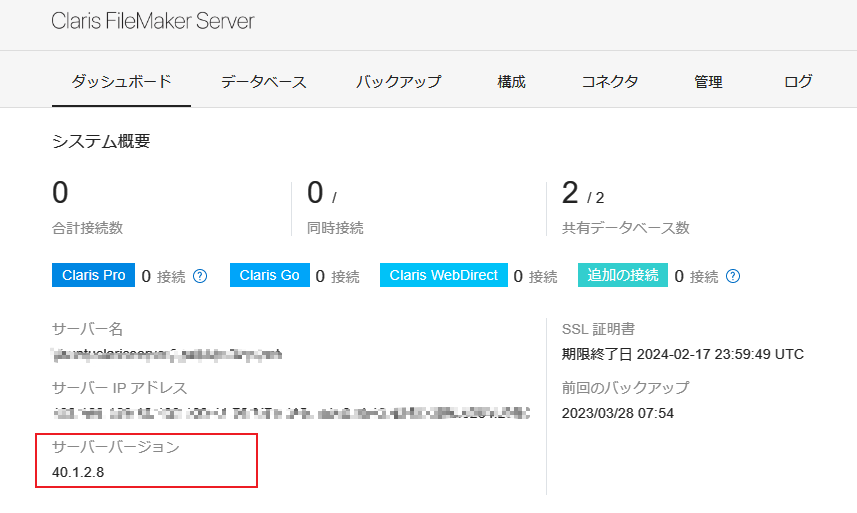Click the SSL certificate expiration date
The height and width of the screenshot is (513, 857).
[x=683, y=354]
